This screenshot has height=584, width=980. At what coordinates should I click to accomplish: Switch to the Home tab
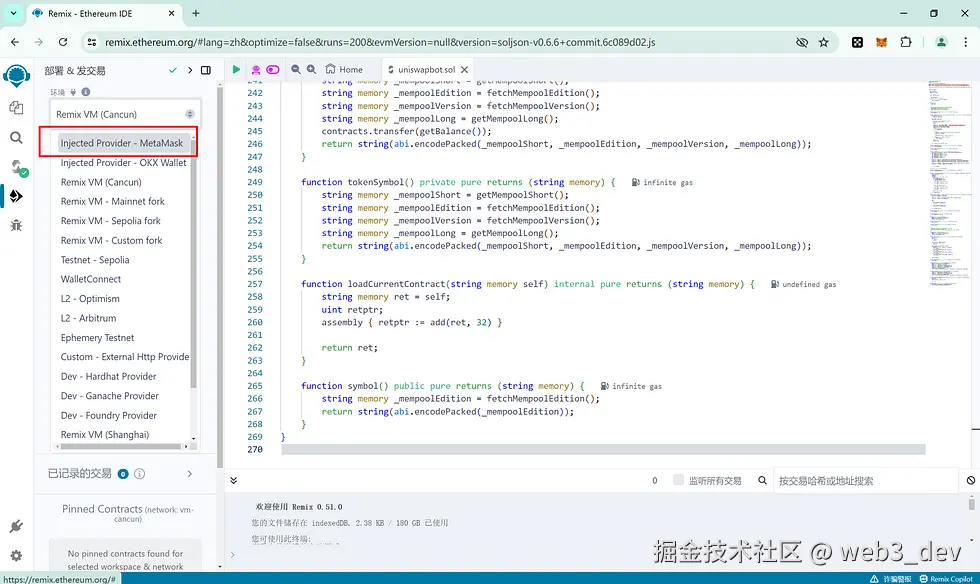[x=344, y=69]
